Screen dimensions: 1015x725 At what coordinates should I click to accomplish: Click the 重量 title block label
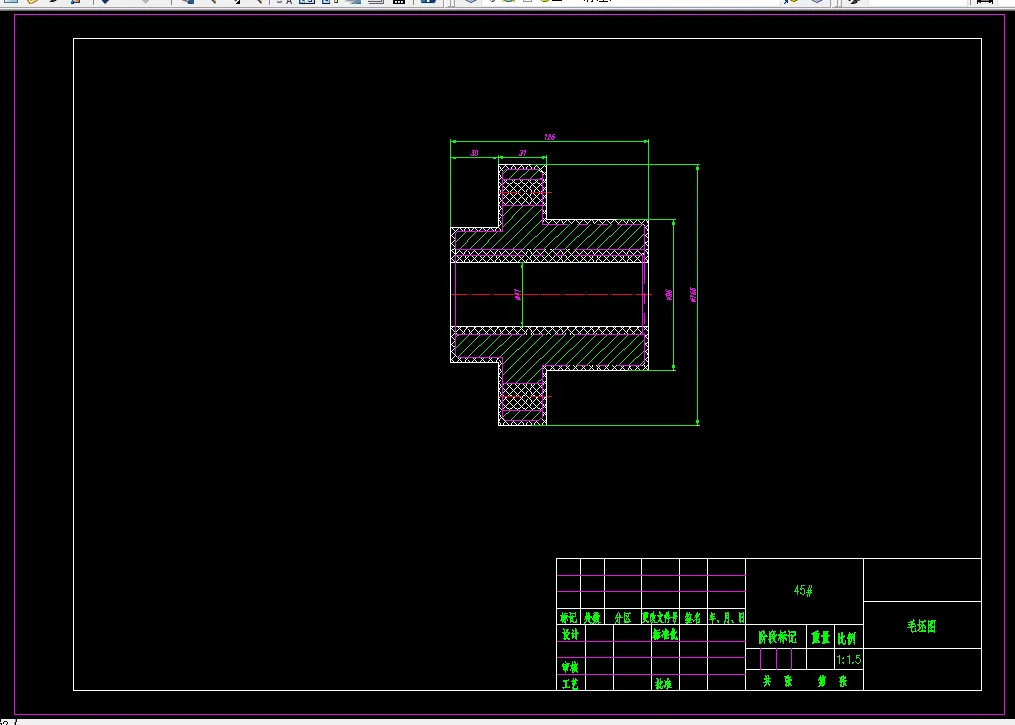(x=820, y=638)
